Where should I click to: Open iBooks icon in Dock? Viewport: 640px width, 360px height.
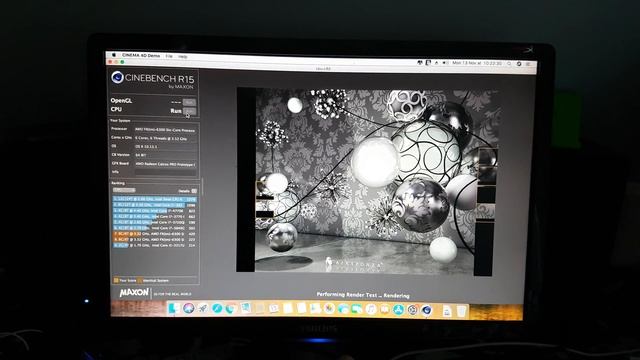click(384, 310)
